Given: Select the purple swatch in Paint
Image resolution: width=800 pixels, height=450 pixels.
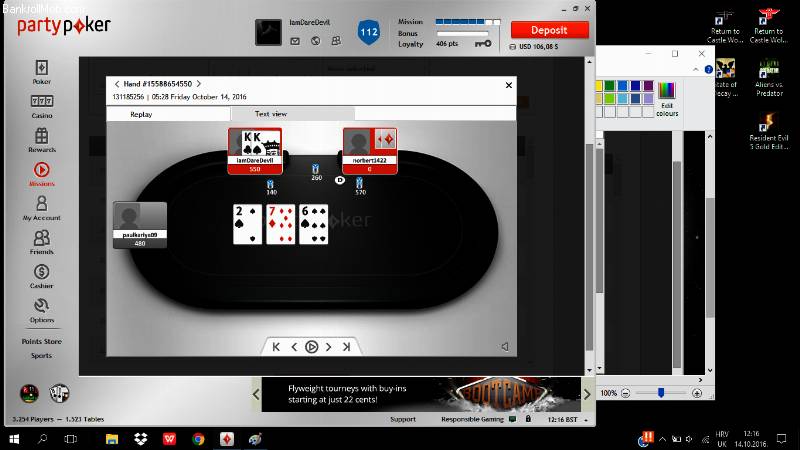Looking at the screenshot, I should click(648, 86).
